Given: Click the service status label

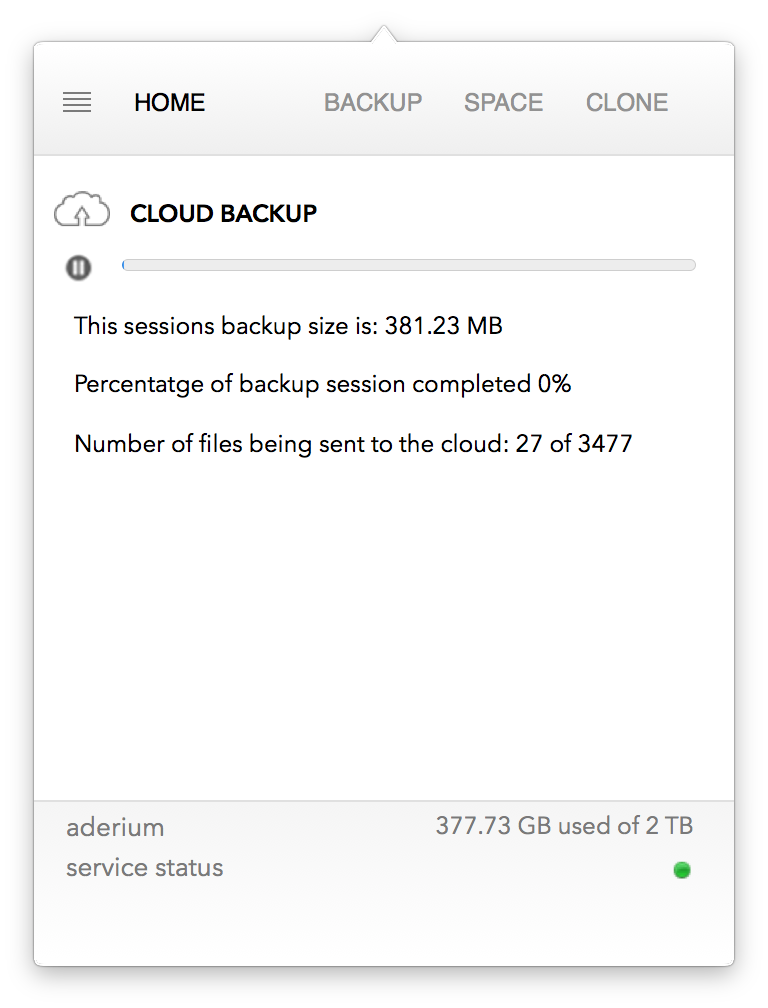Looking at the screenshot, I should [145, 867].
